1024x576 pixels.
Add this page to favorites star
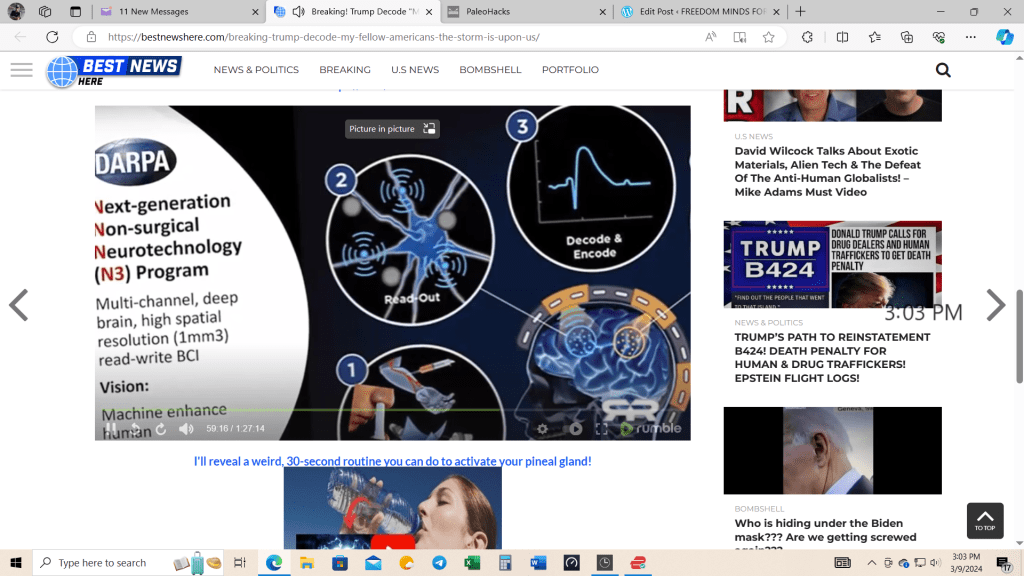[768, 37]
